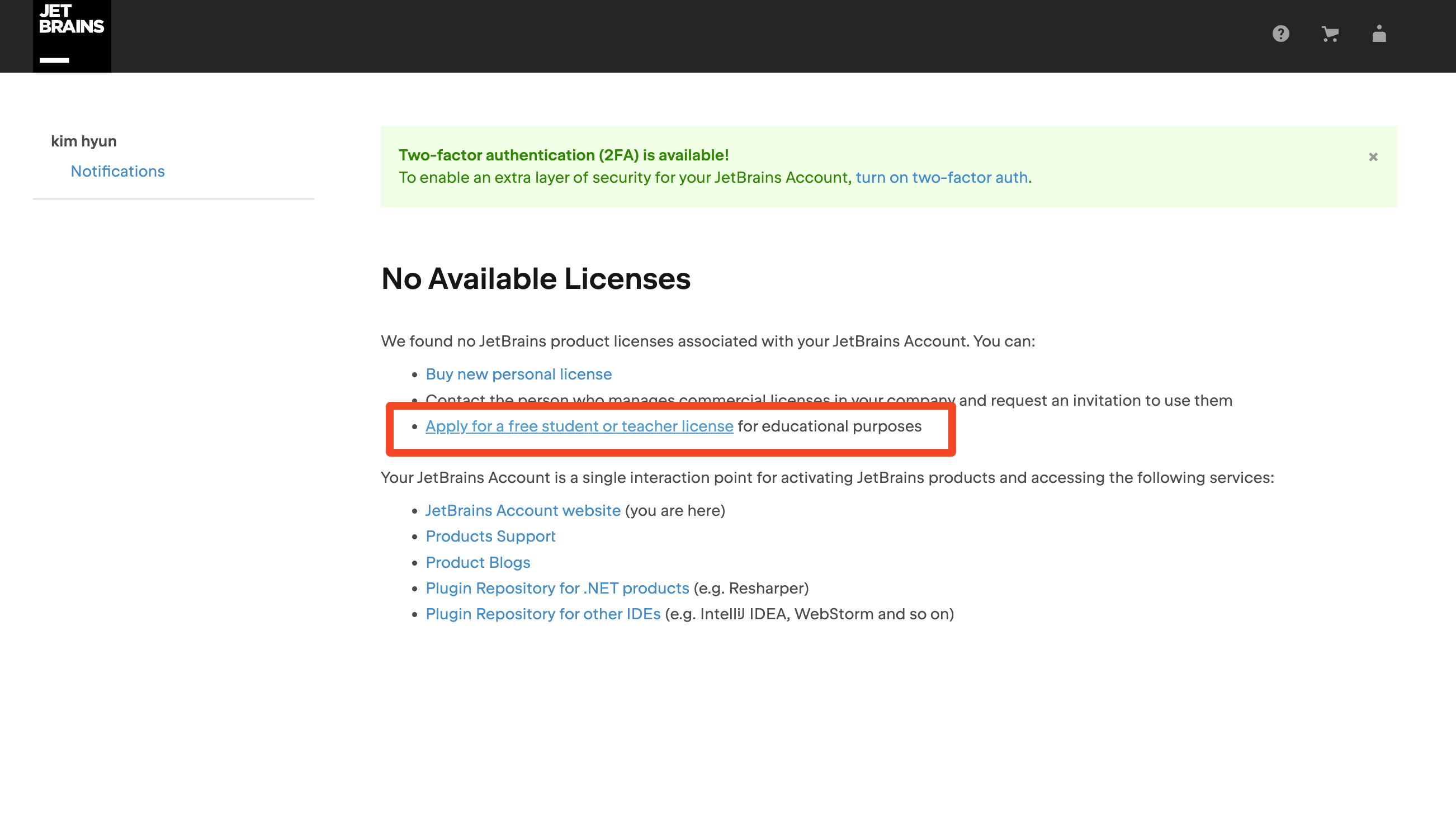Click Buy new personal license link
The height and width of the screenshot is (816, 1456).
point(518,374)
